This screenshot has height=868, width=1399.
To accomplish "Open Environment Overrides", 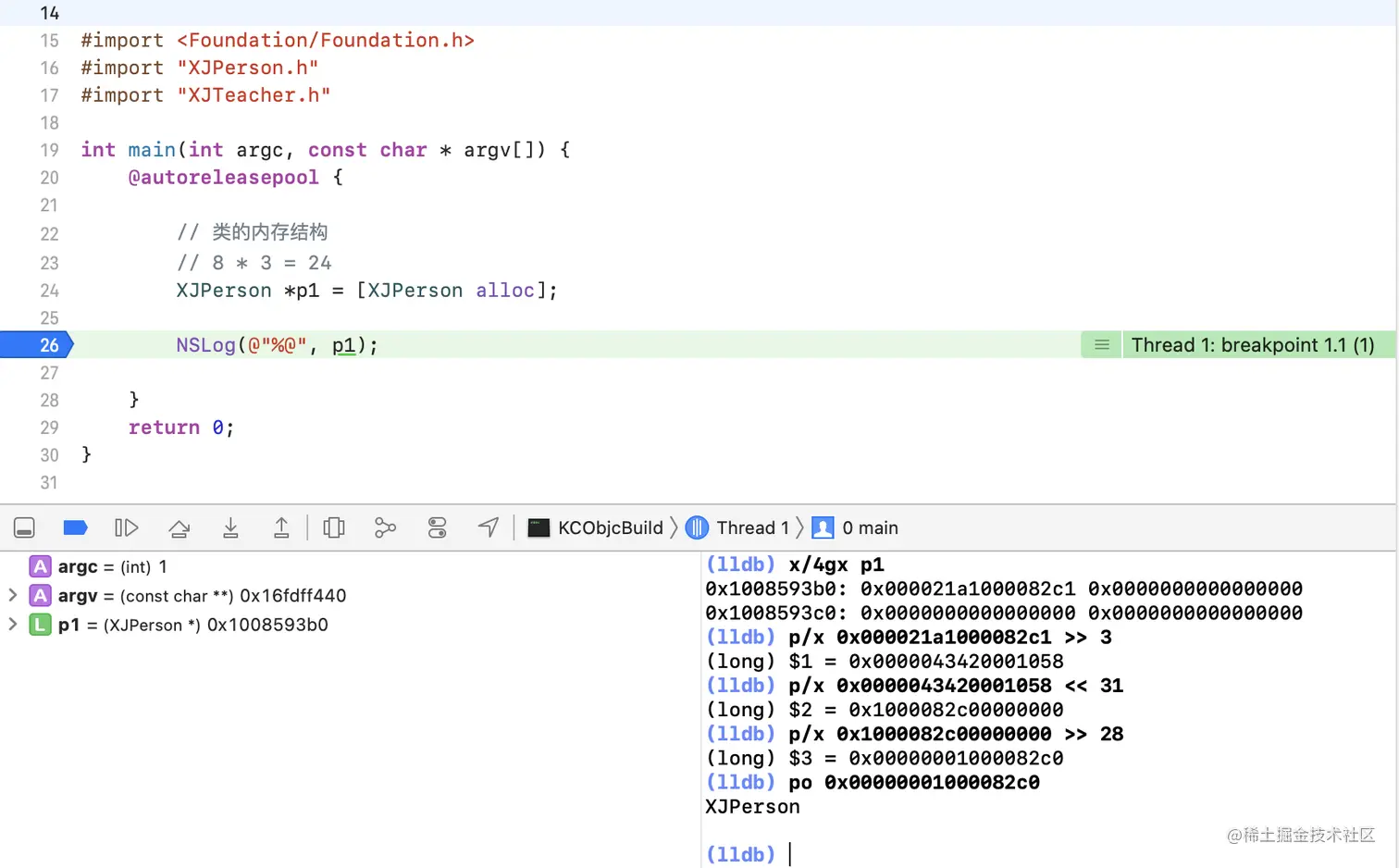I will pyautogui.click(x=438, y=528).
